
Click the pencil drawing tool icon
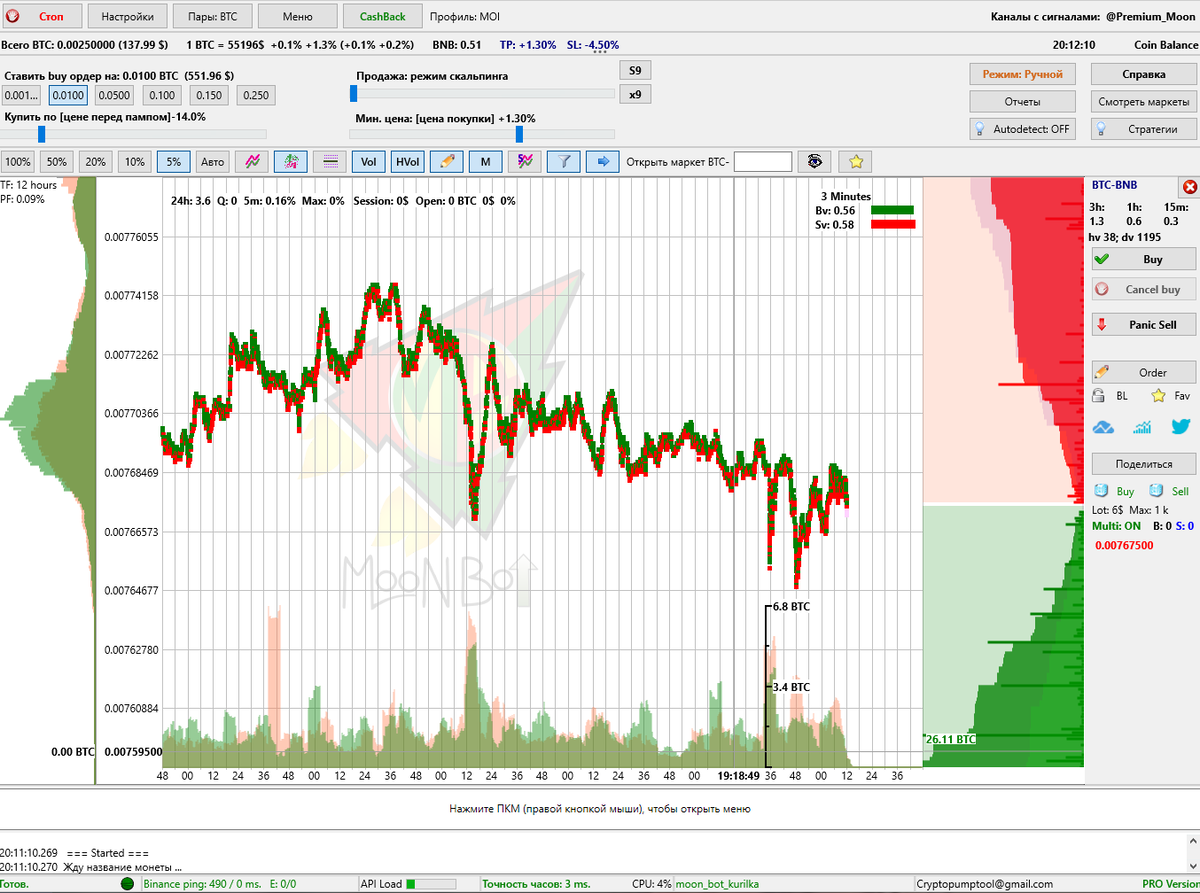point(447,161)
